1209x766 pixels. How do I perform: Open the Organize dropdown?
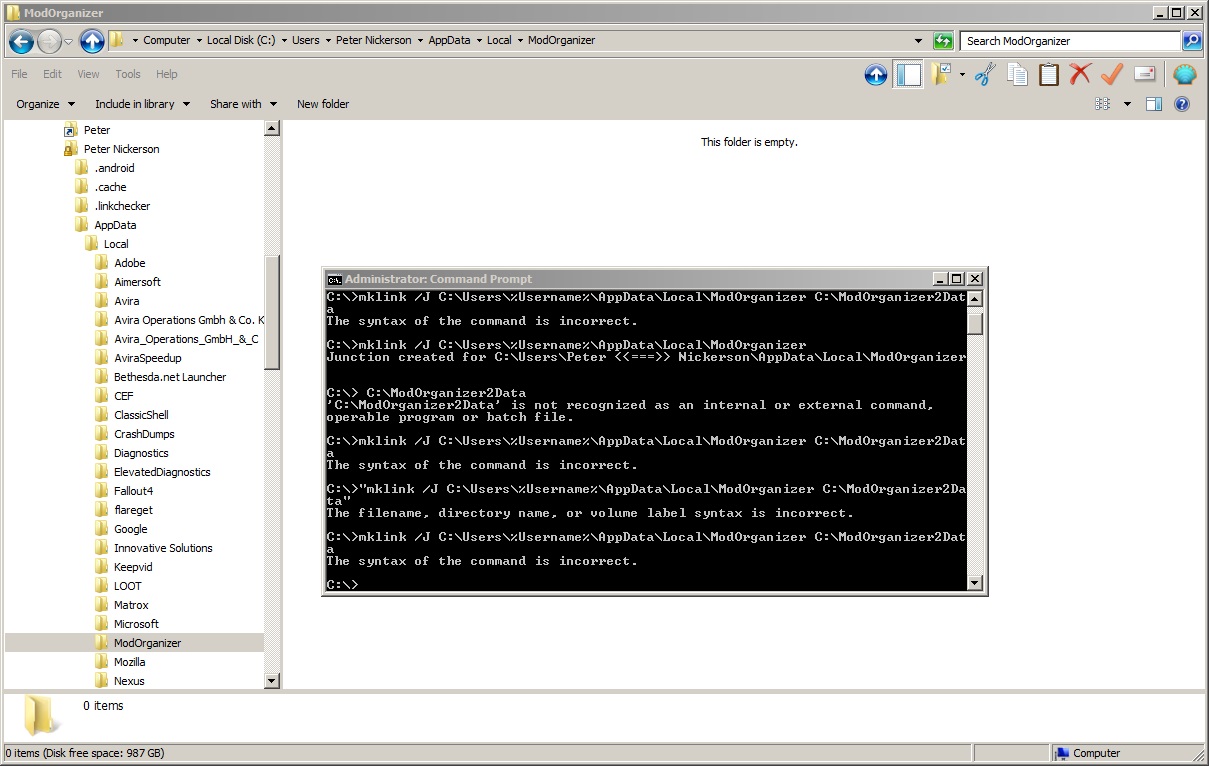[46, 104]
